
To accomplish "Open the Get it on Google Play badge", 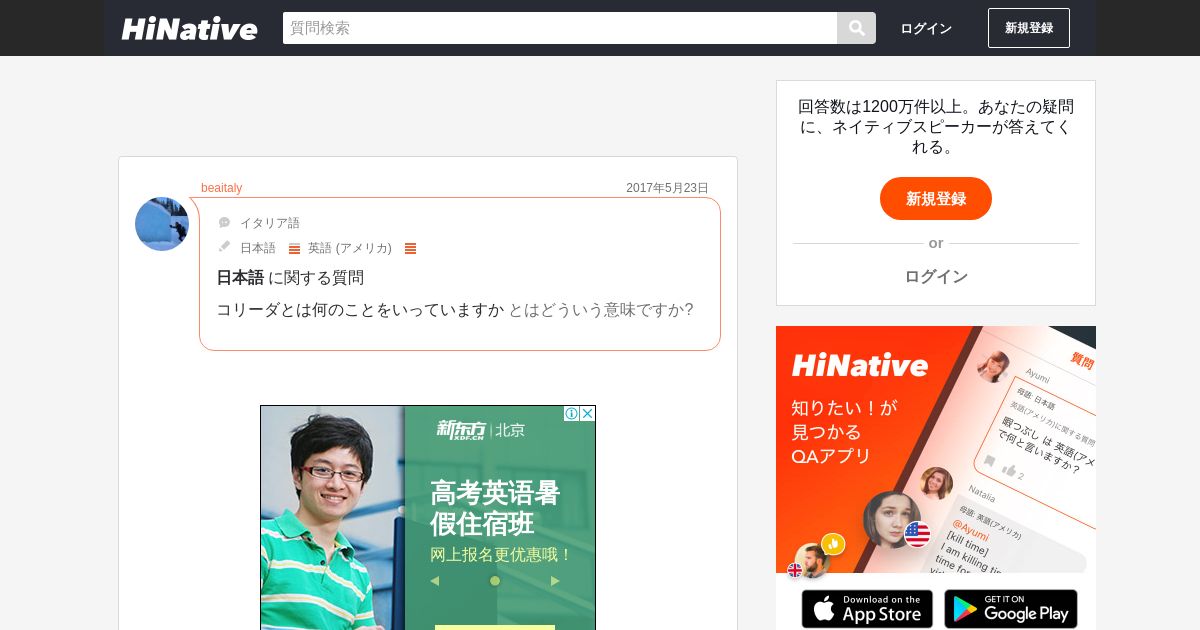I will point(1011,609).
